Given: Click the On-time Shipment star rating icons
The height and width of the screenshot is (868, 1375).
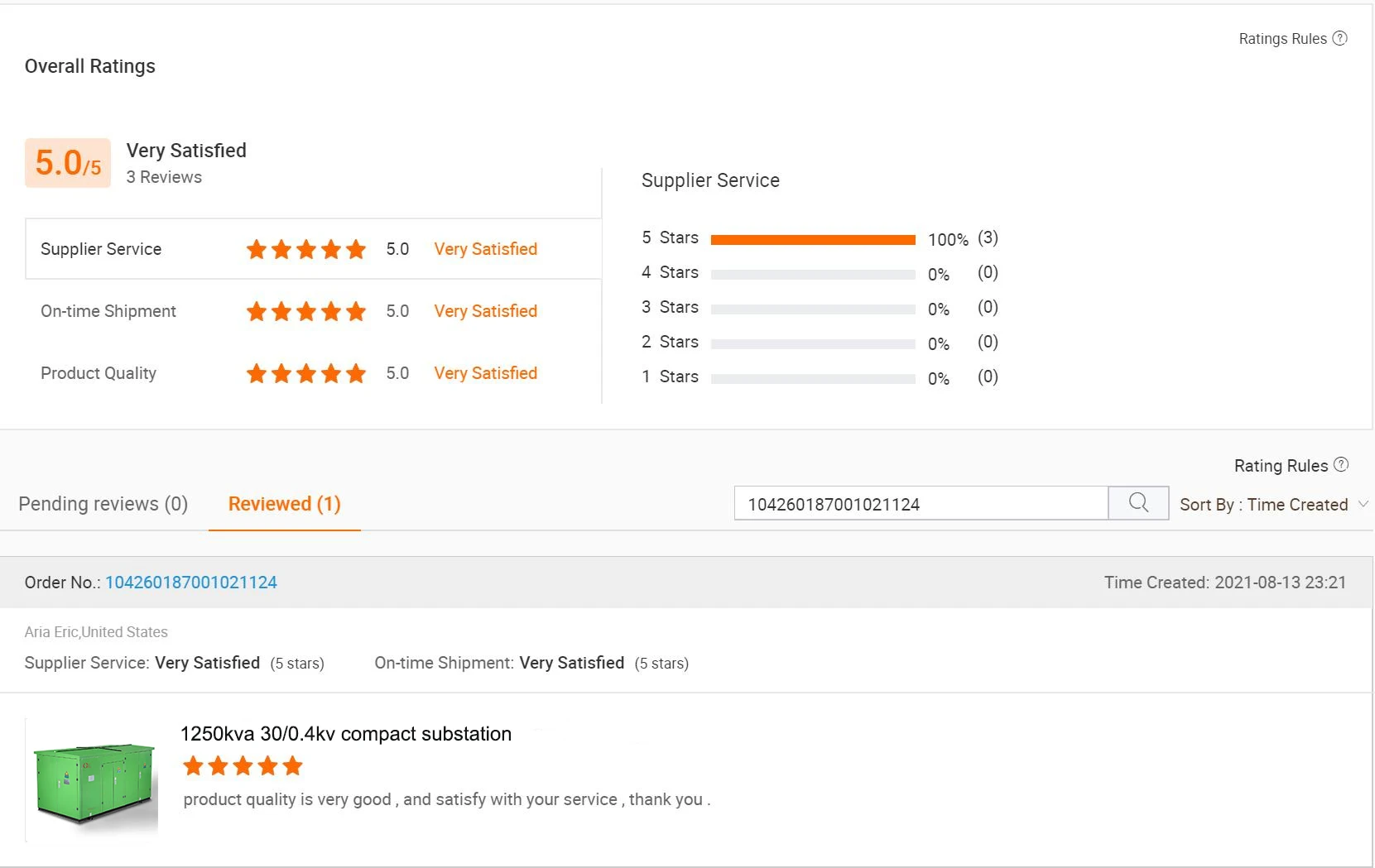Looking at the screenshot, I should pyautogui.click(x=305, y=311).
